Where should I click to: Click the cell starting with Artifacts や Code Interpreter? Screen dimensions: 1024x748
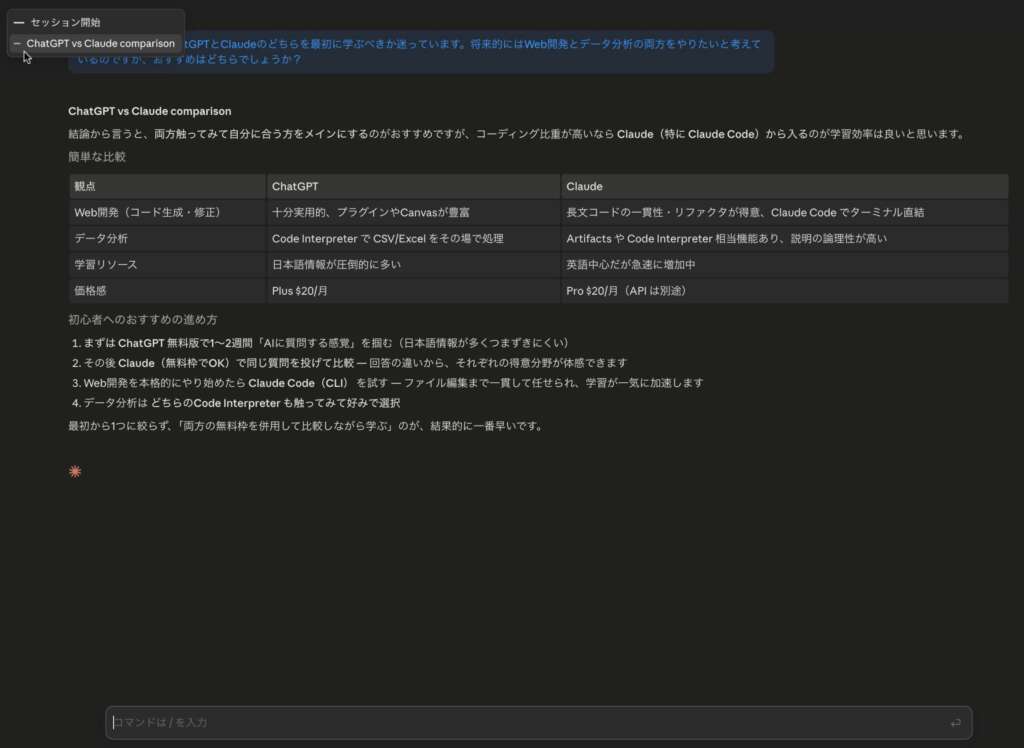pyautogui.click(x=784, y=238)
